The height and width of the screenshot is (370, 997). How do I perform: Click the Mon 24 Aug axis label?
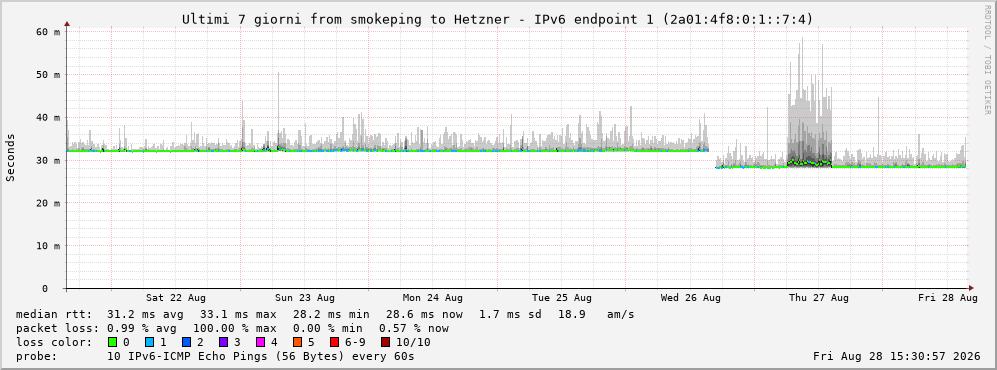[x=432, y=298]
